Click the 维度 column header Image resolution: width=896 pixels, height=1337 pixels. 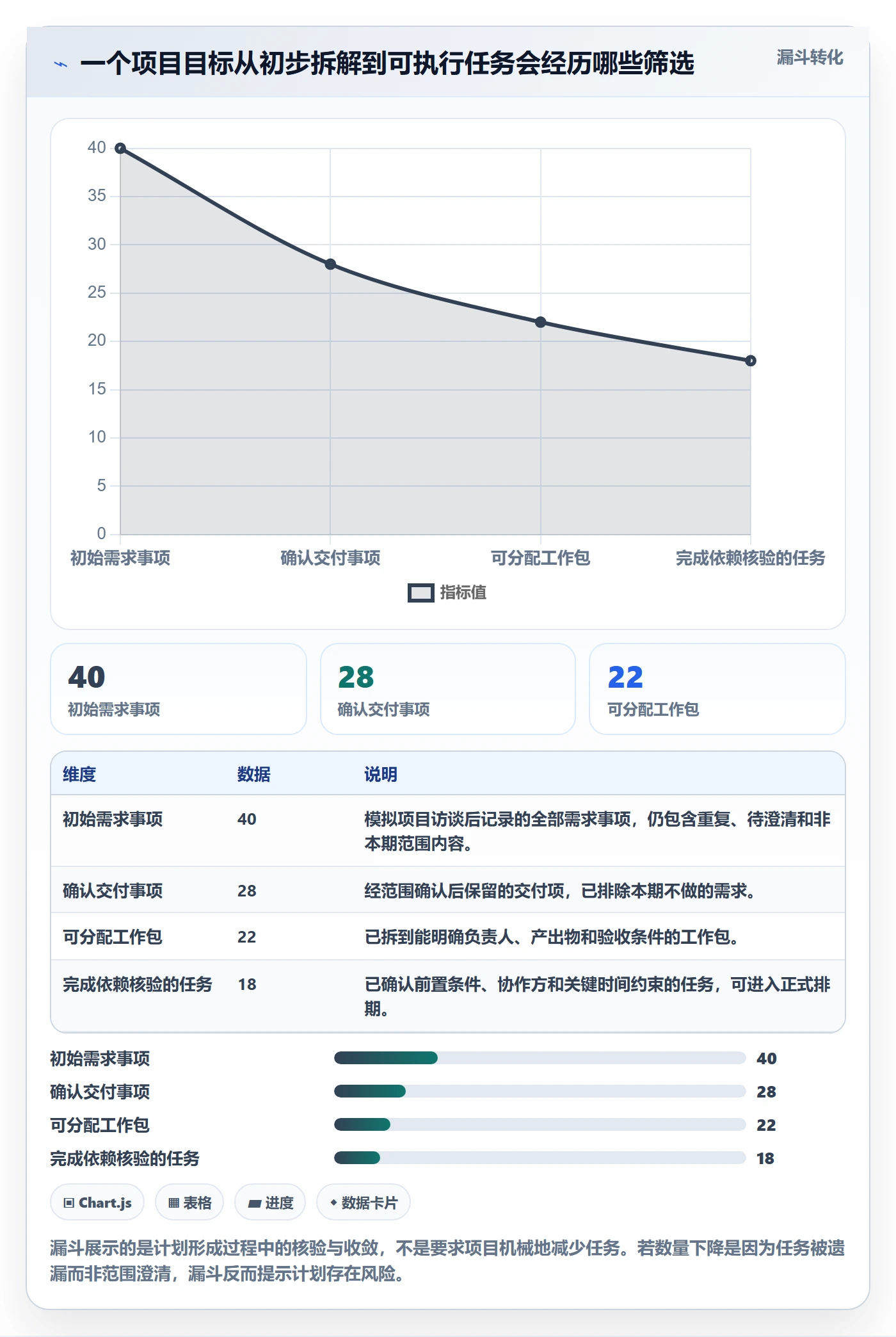click(79, 774)
